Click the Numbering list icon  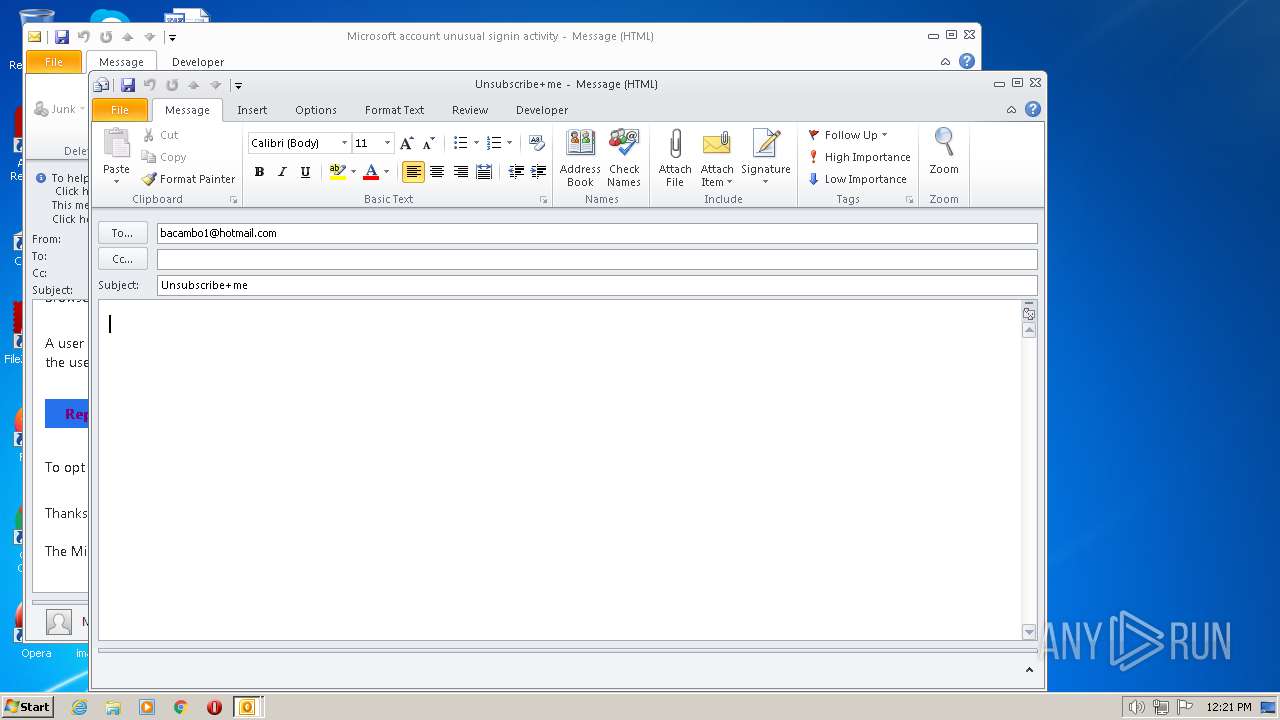click(494, 143)
